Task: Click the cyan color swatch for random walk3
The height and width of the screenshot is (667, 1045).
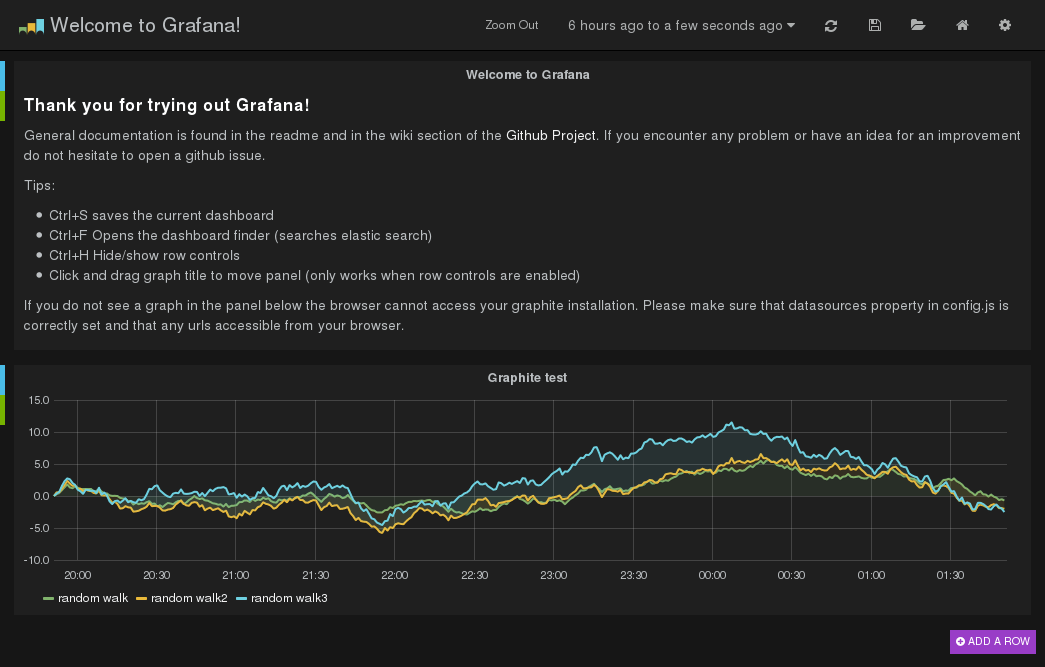Action: point(241,598)
